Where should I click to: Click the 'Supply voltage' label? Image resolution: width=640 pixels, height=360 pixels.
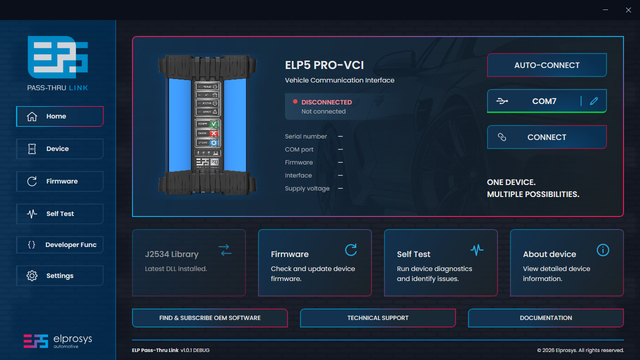tap(307, 189)
